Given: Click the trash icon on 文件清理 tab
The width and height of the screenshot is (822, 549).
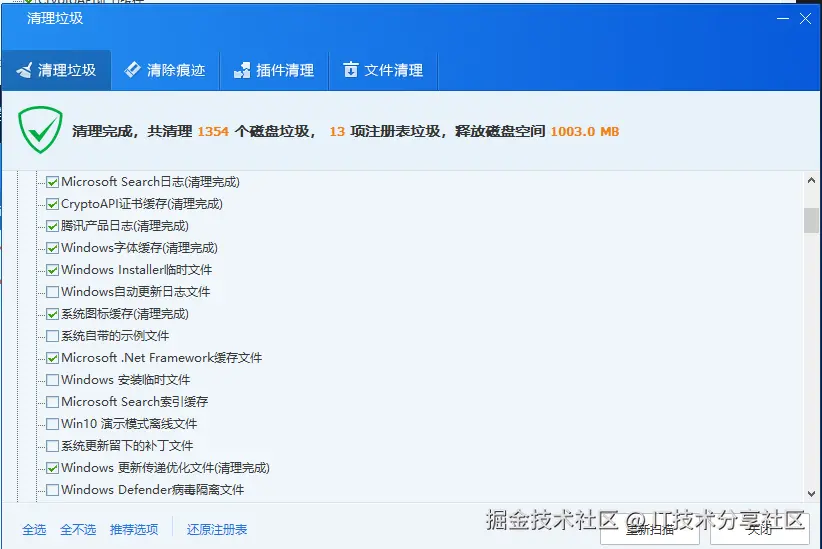Looking at the screenshot, I should pyautogui.click(x=350, y=70).
